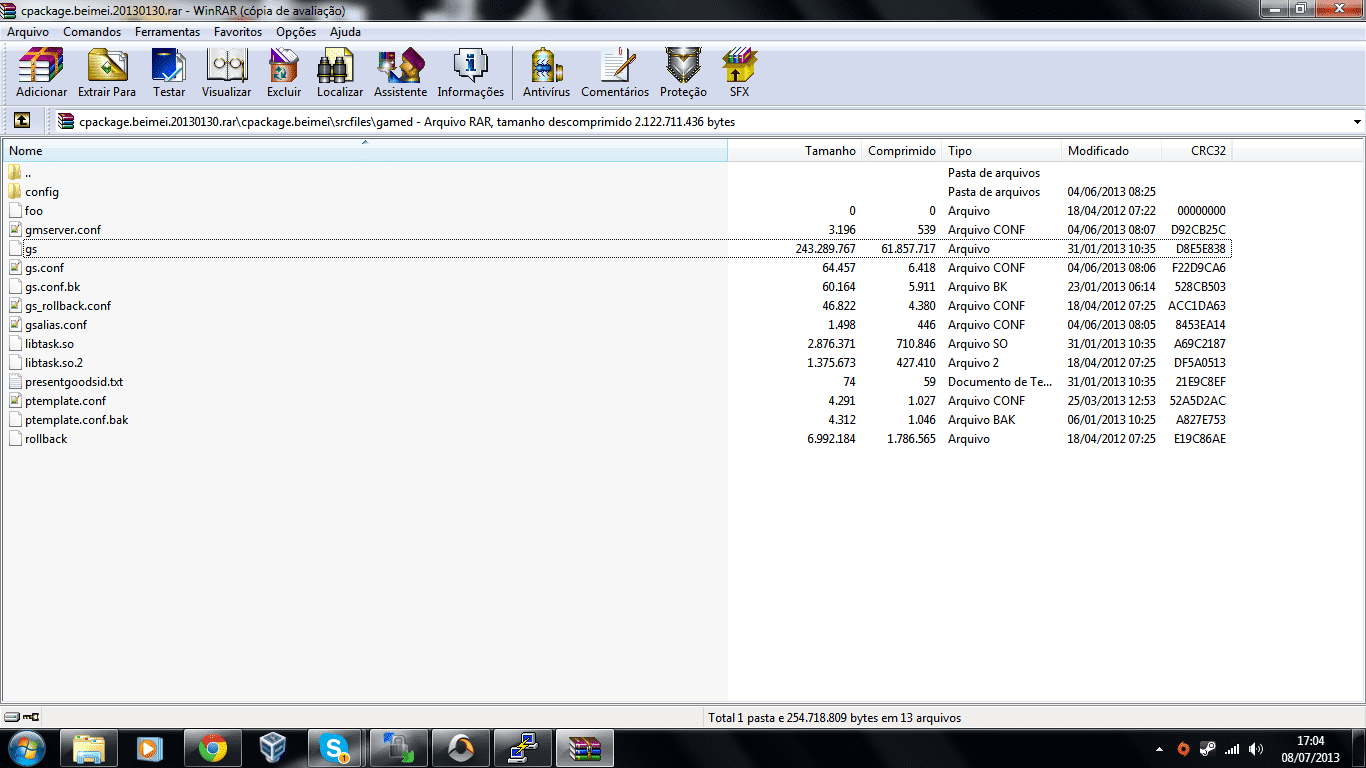Select the gmserver.conf file icon

click(15, 230)
